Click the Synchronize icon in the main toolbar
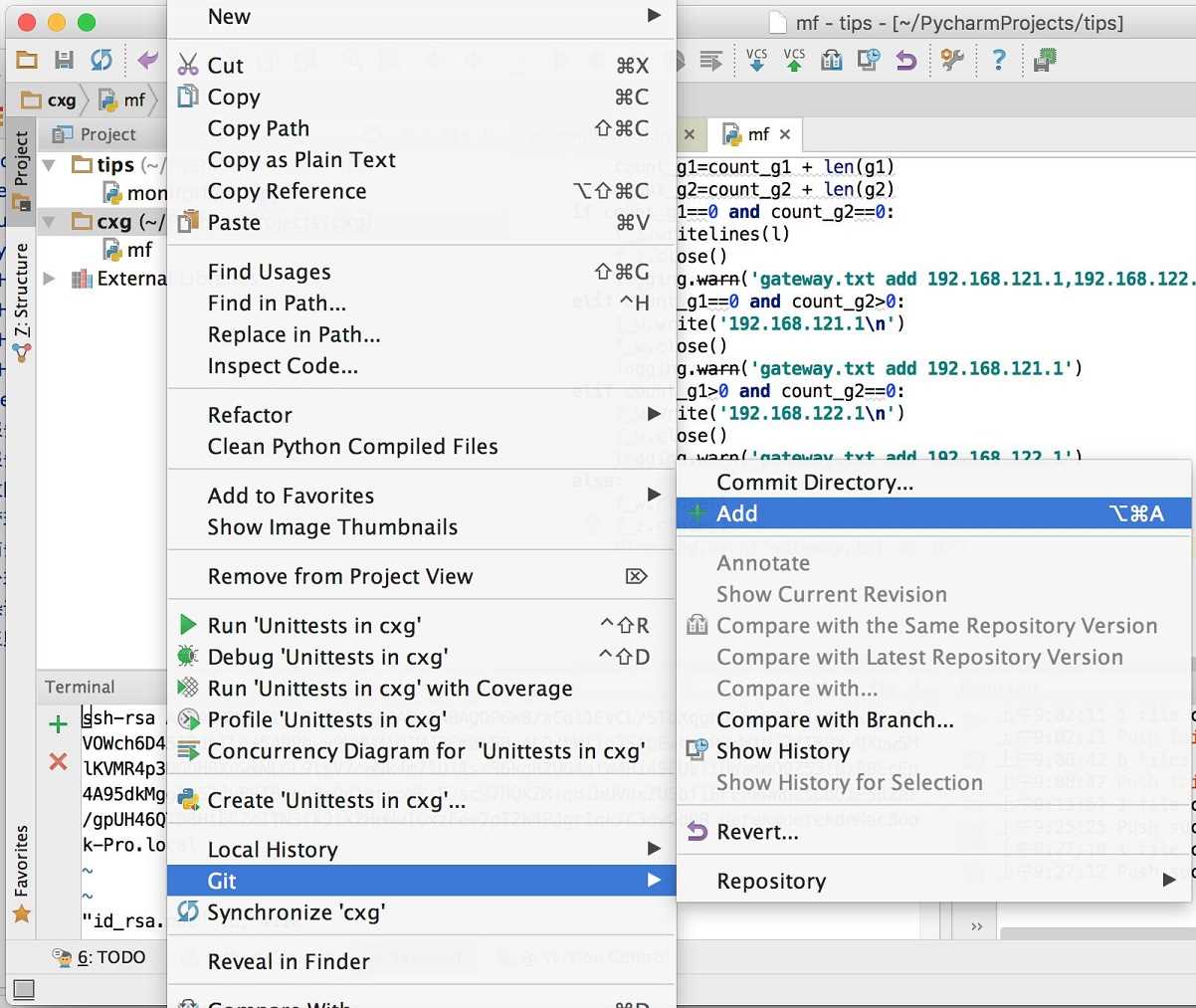The width and height of the screenshot is (1196, 1008). point(101,61)
